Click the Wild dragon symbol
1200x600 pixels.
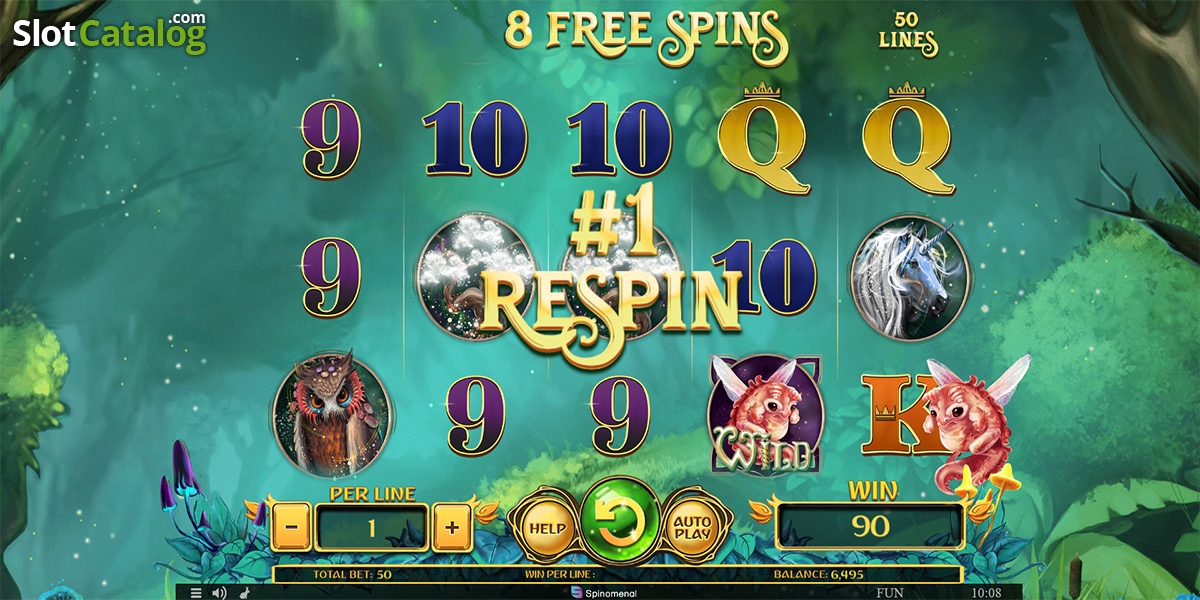766,415
